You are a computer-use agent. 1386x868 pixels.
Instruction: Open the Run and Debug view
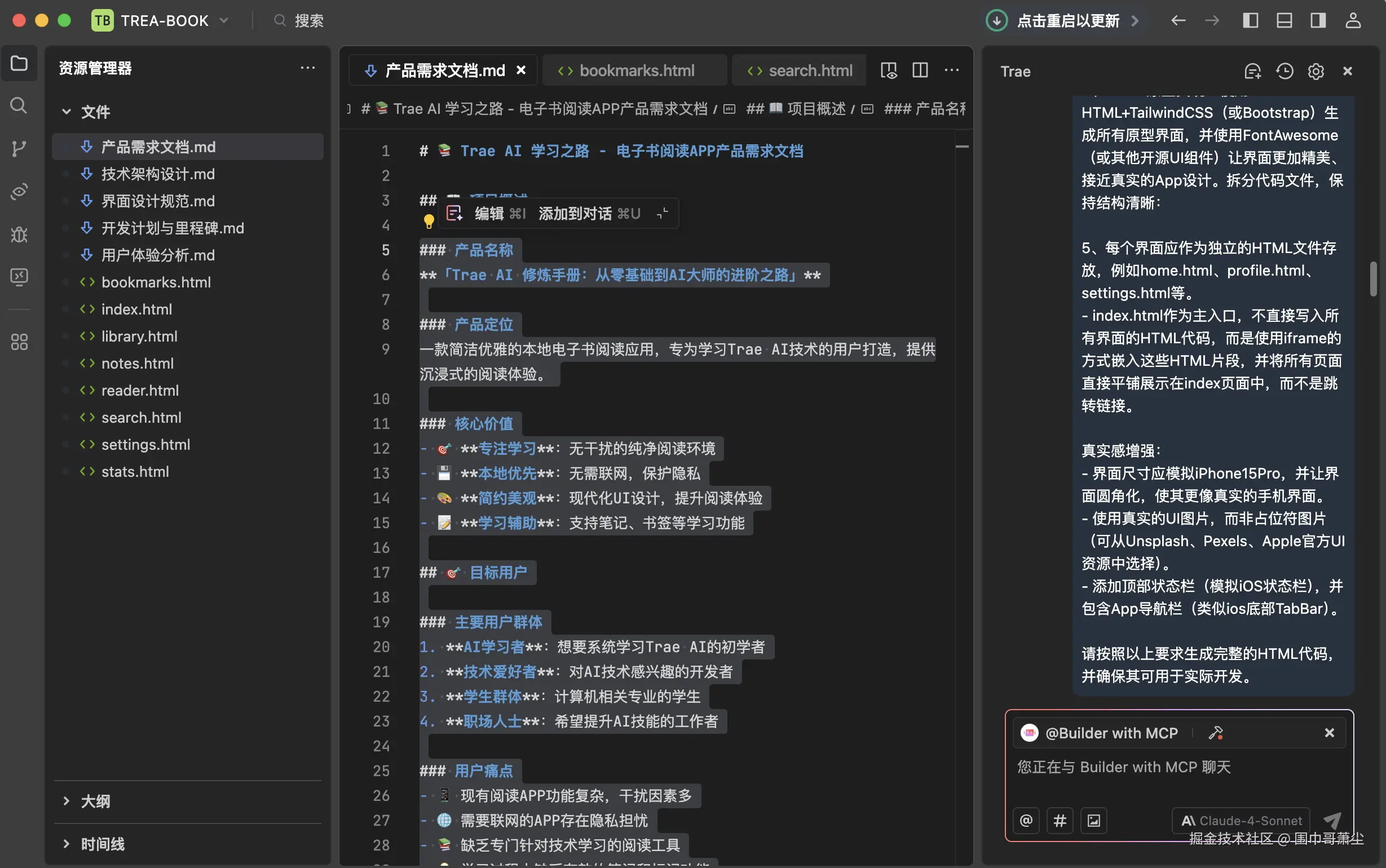click(x=19, y=234)
